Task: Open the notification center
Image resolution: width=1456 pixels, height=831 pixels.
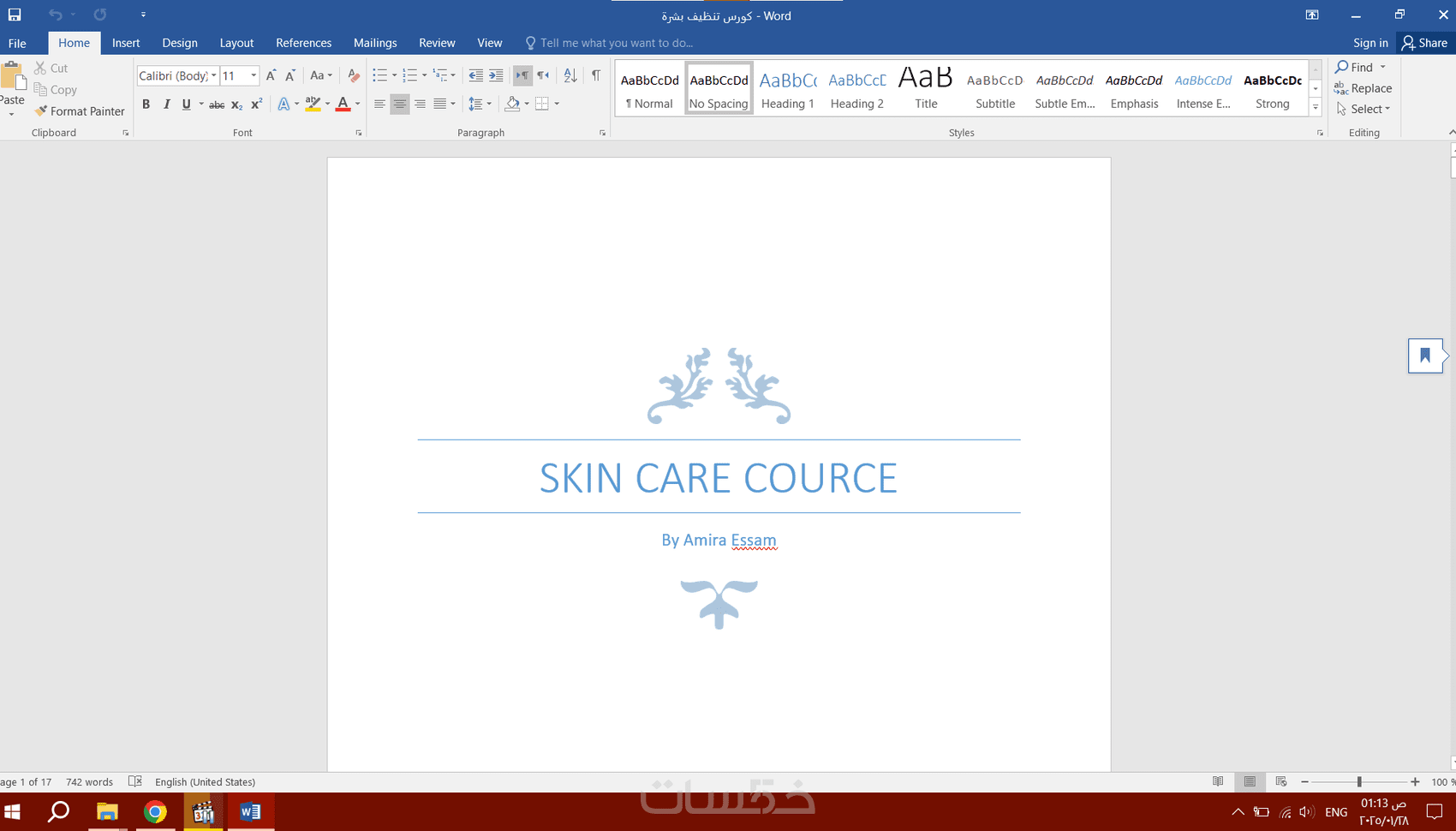Action: 1435,811
